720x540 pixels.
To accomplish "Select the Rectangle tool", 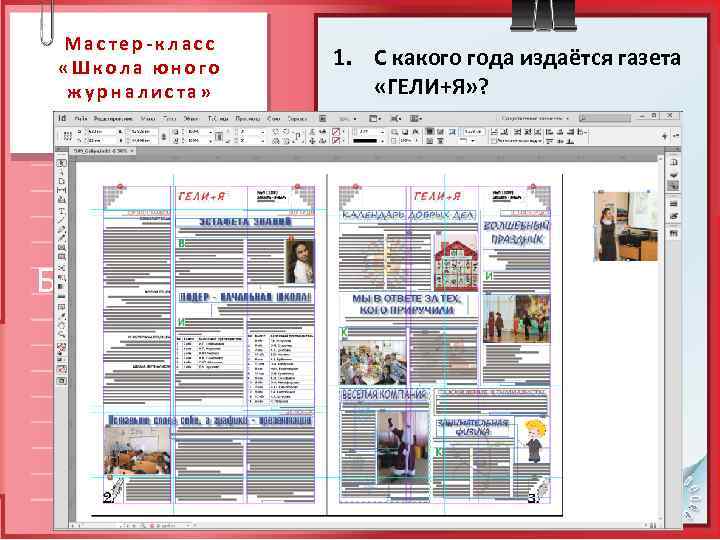I will point(61,257).
